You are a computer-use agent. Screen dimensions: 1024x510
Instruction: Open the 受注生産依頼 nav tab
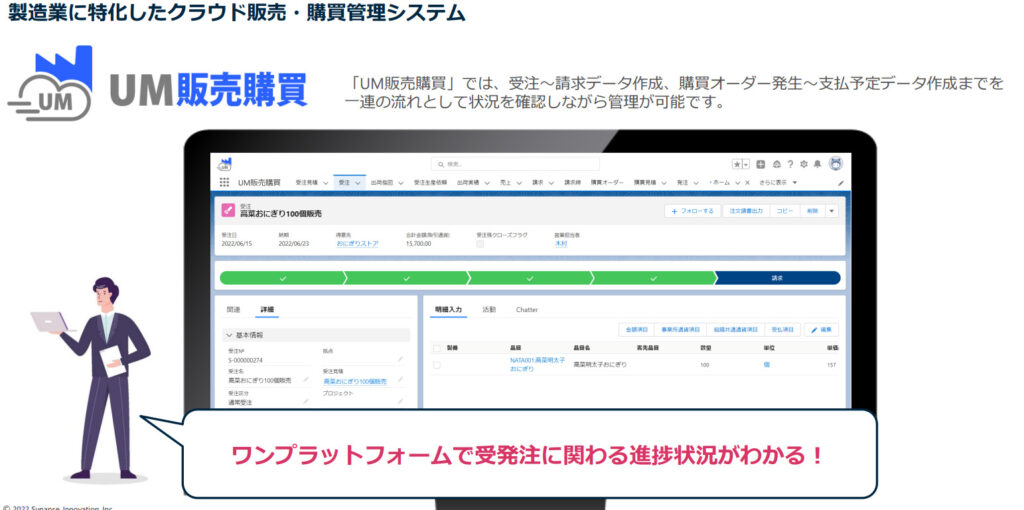pos(430,183)
